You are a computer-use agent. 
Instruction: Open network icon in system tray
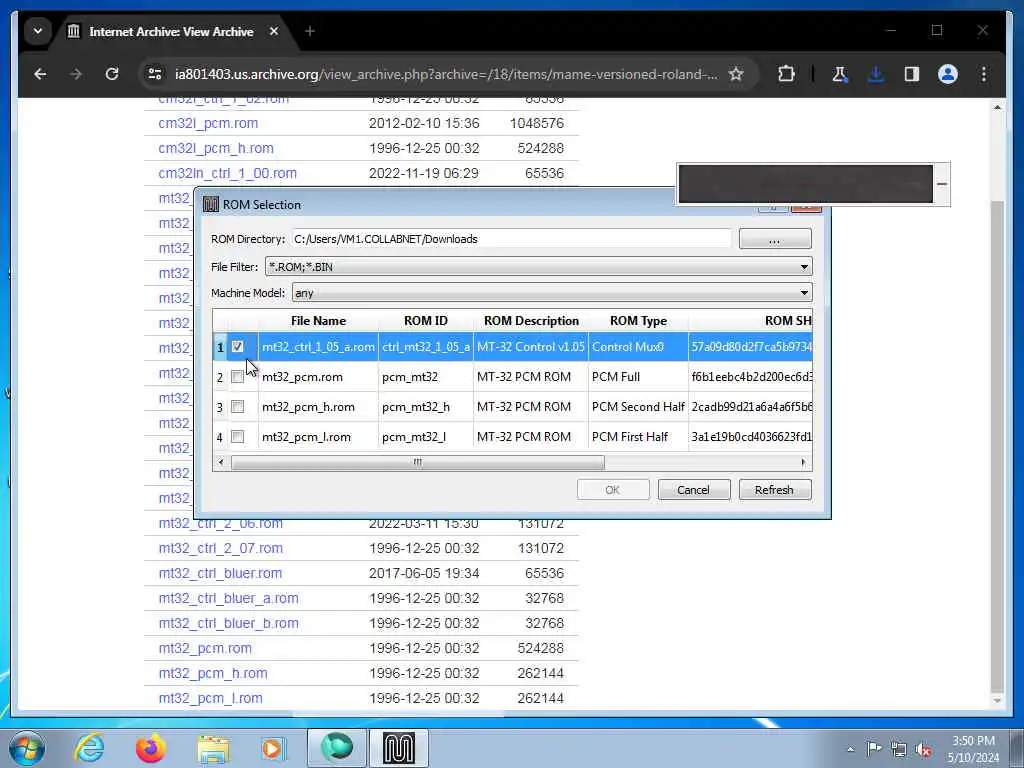899,749
